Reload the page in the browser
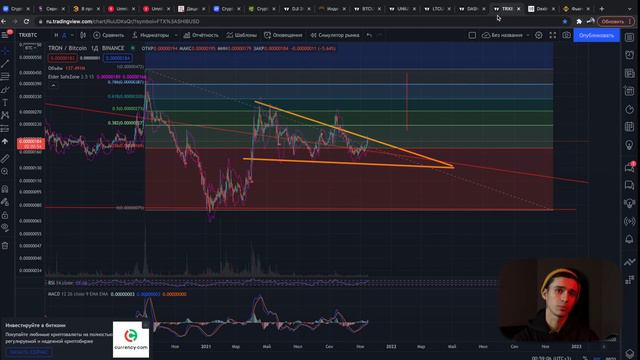Image resolution: width=640 pixels, height=360 pixels. (27, 21)
